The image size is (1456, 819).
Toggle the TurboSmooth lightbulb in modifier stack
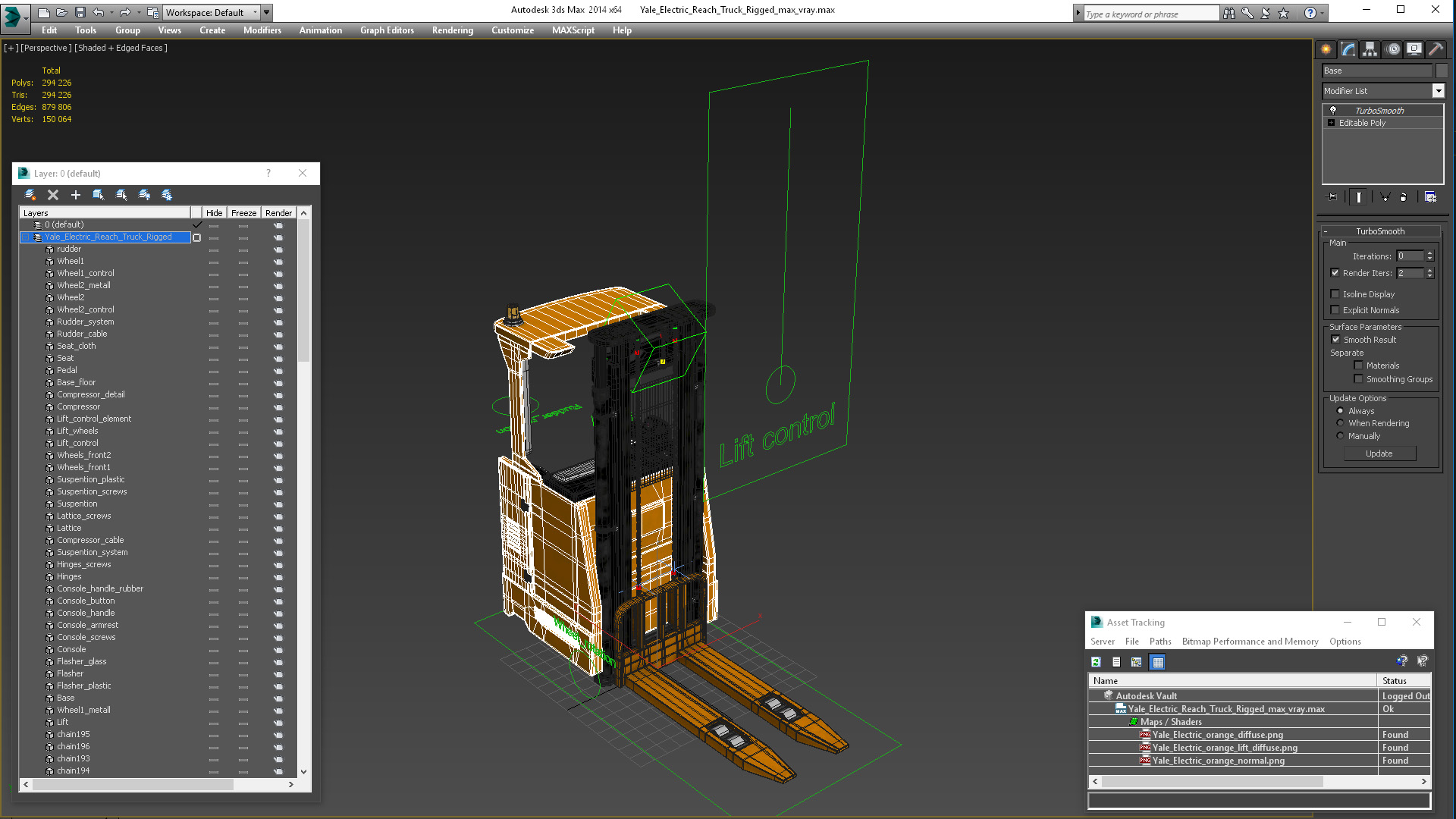[1333, 111]
